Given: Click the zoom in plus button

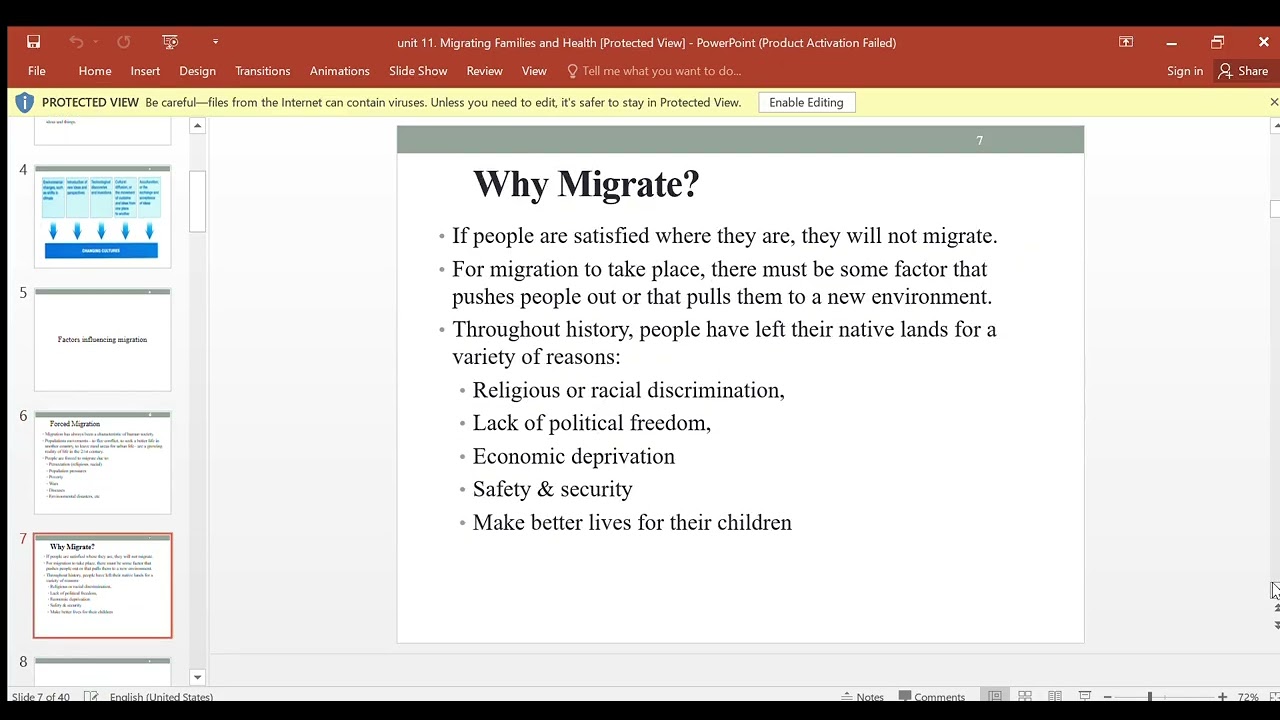Looking at the screenshot, I should (1222, 697).
